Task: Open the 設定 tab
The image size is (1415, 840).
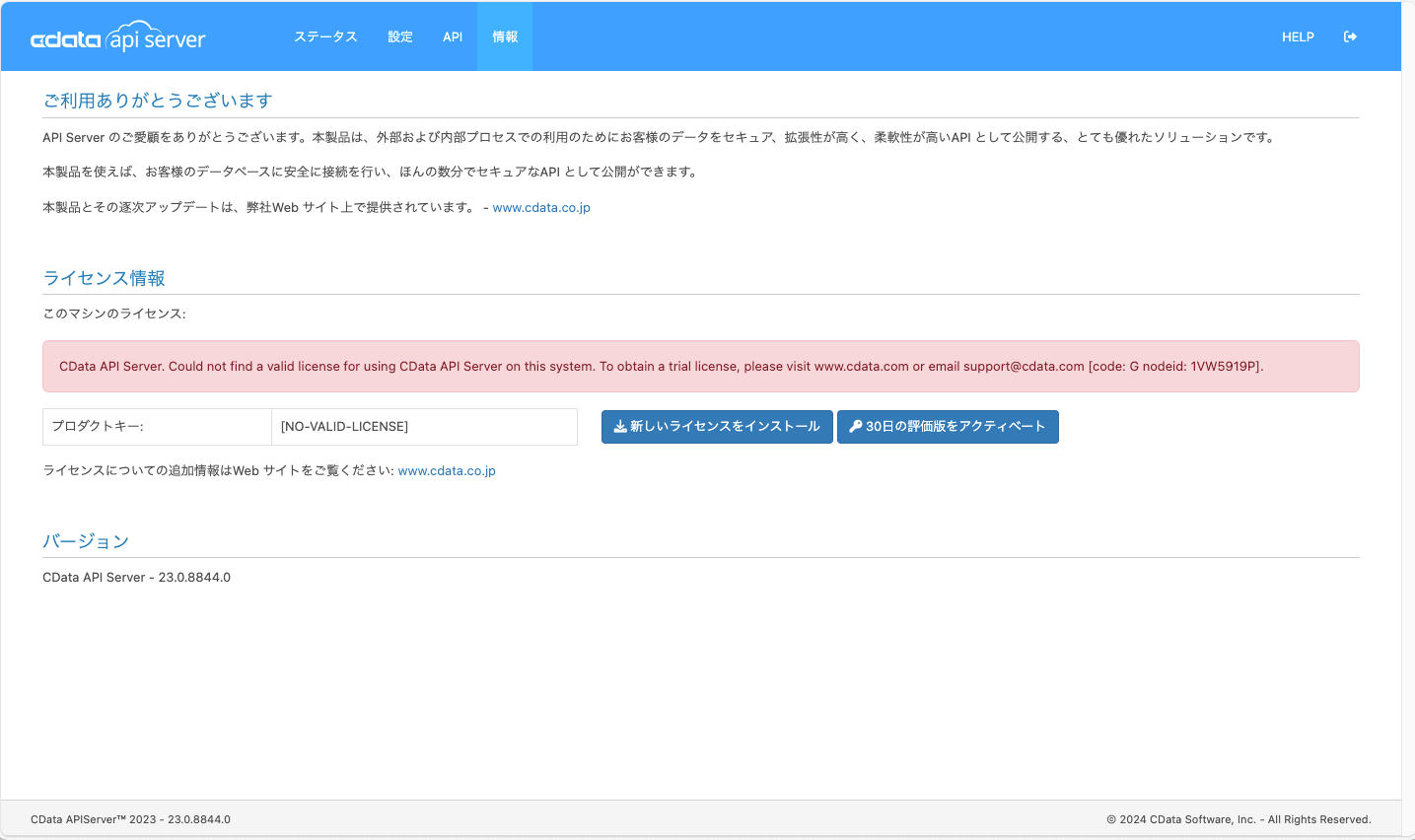Action: coord(400,36)
